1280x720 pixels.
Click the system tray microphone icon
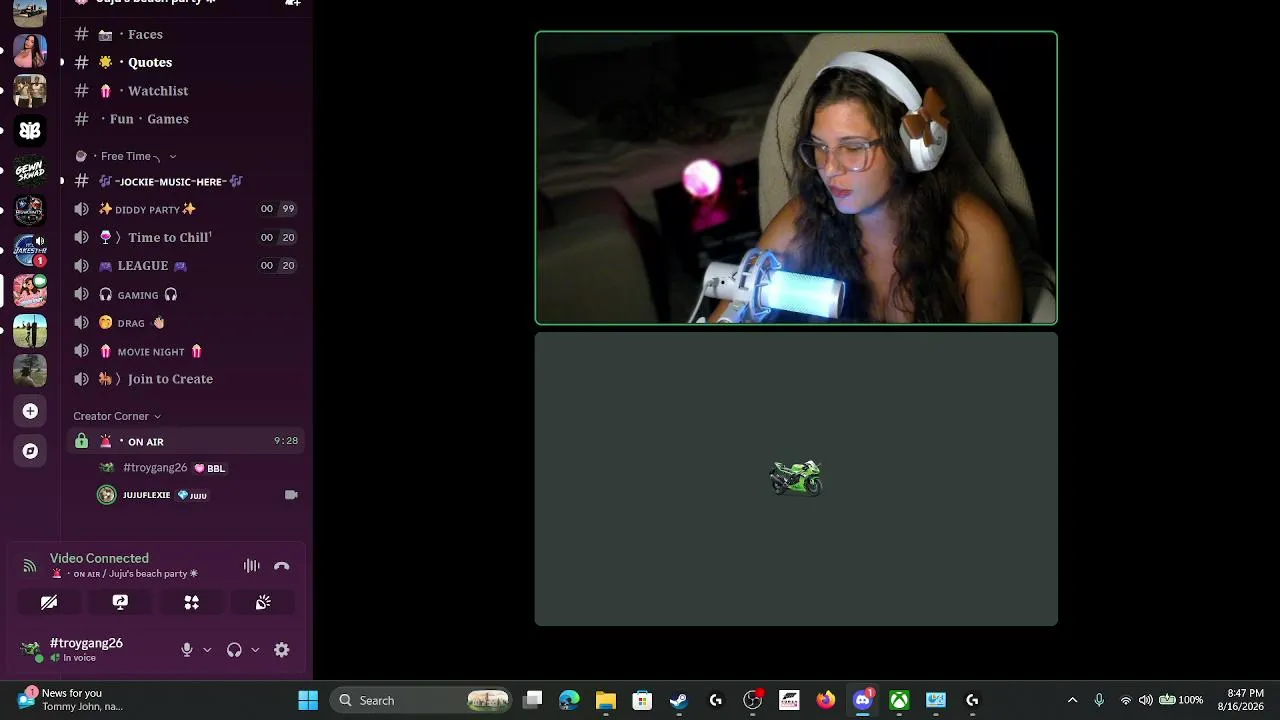coord(1099,700)
